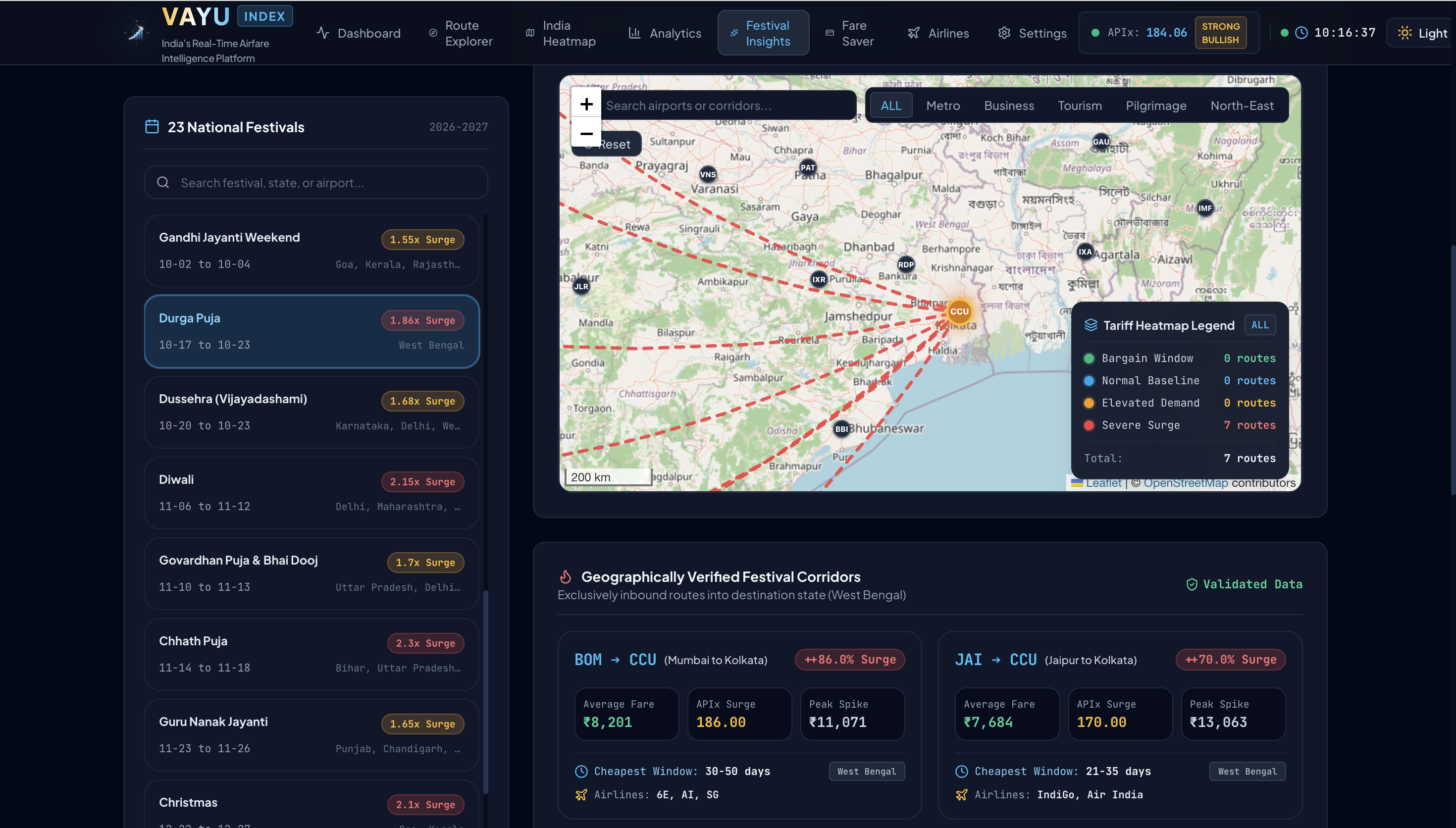Select the ALL map filter

[x=890, y=105]
